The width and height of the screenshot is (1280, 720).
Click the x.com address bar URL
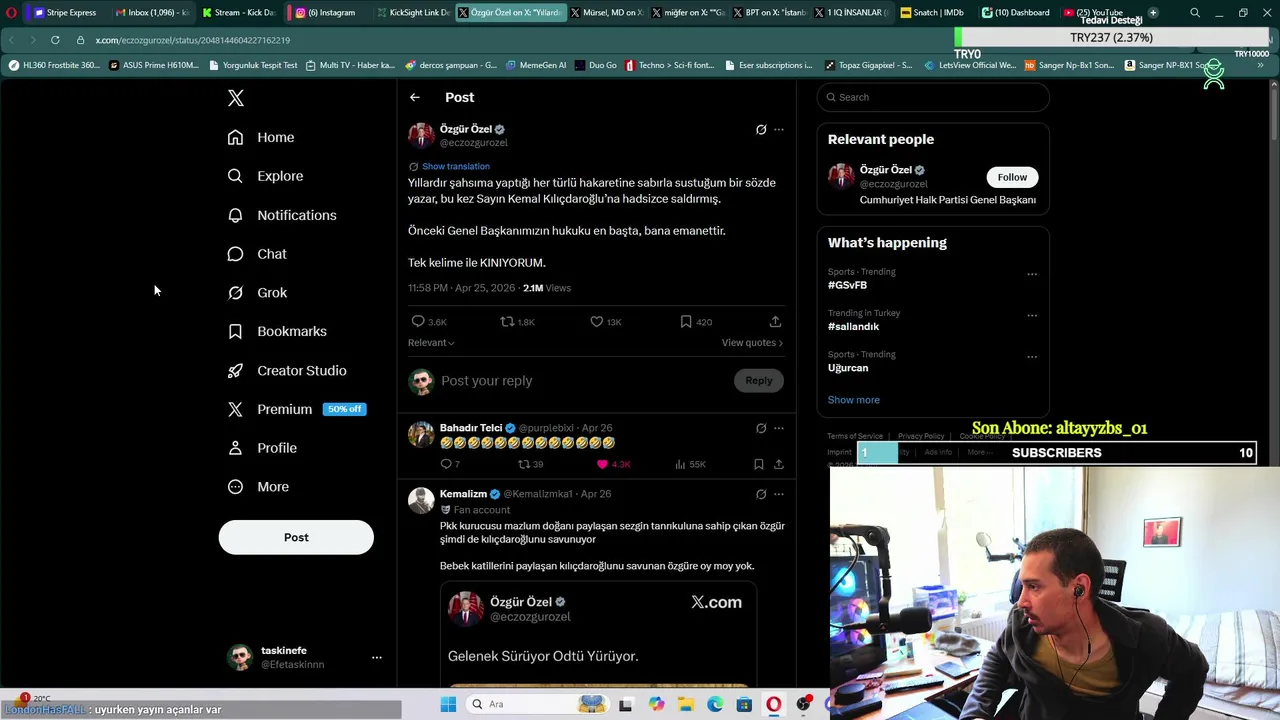click(x=192, y=40)
